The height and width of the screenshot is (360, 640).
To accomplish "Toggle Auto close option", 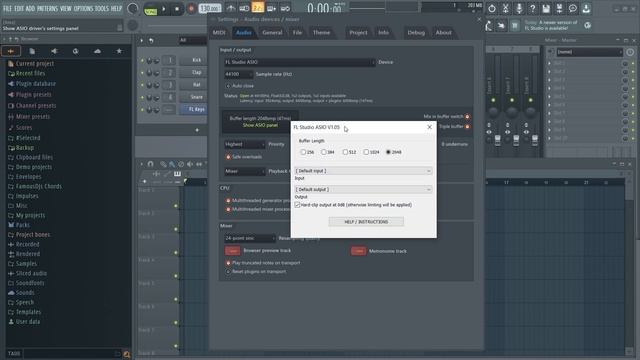I will pyautogui.click(x=228, y=86).
